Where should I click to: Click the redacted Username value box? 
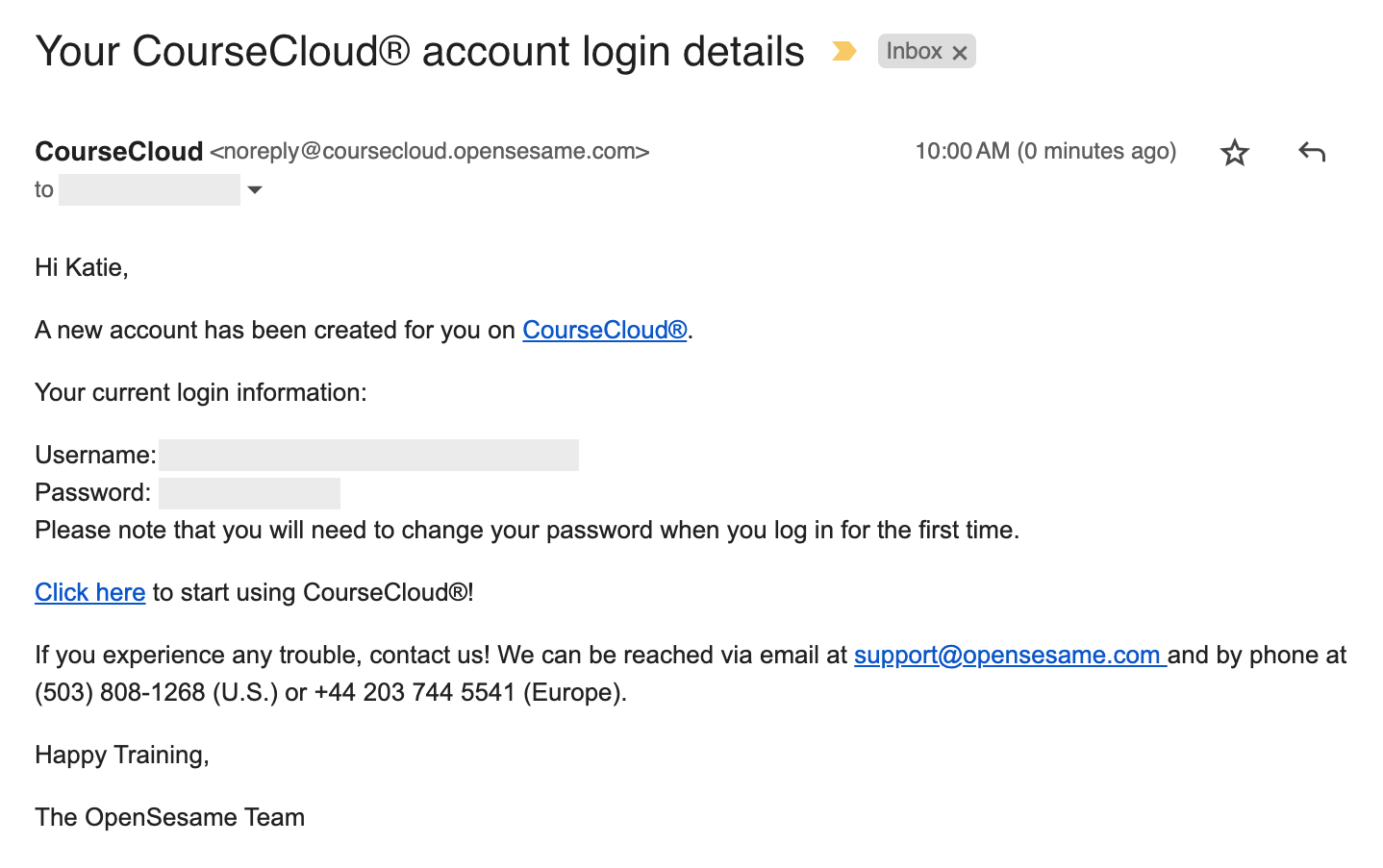pyautogui.click(x=368, y=455)
